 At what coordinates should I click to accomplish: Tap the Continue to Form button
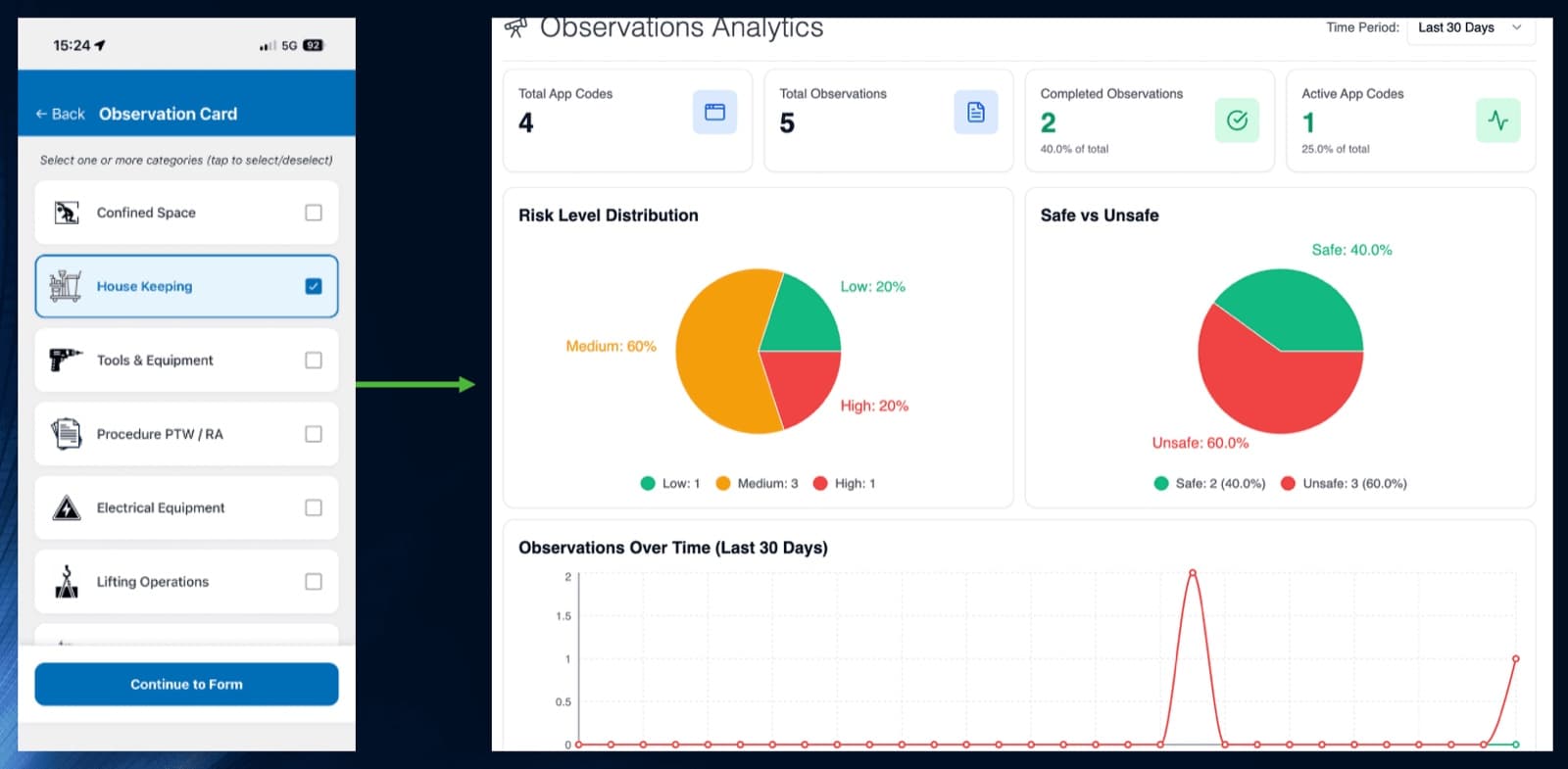[x=186, y=684]
